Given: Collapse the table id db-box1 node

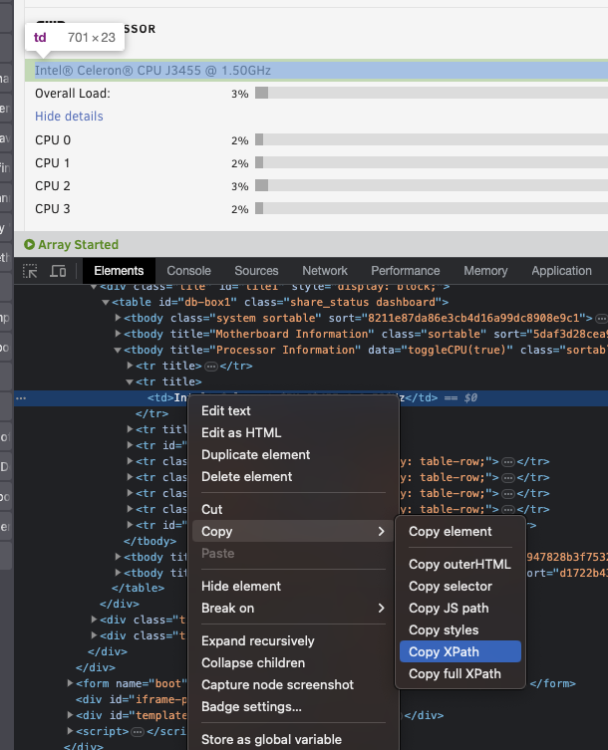Looking at the screenshot, I should 106,302.
